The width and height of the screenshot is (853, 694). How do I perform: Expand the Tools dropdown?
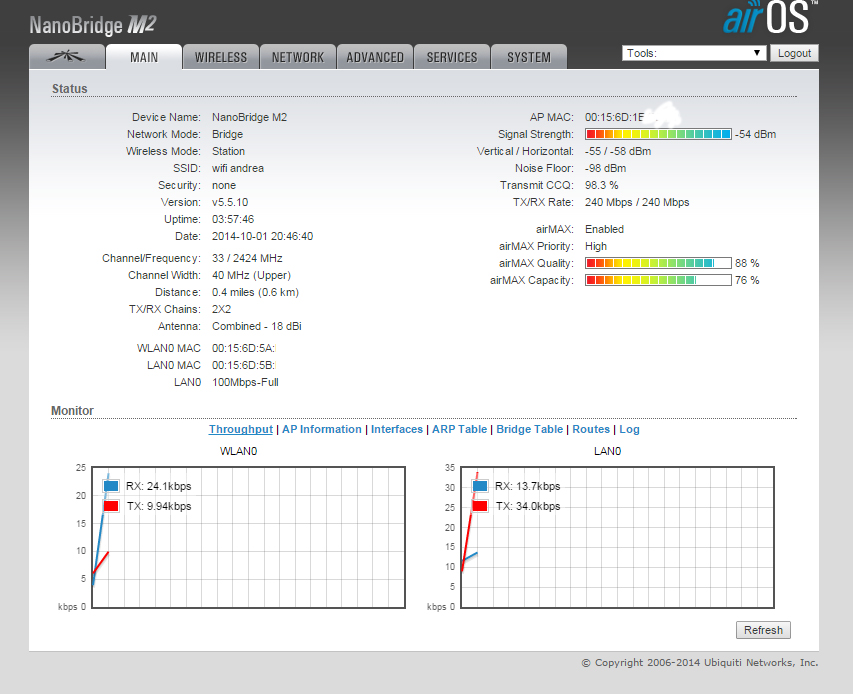point(694,53)
